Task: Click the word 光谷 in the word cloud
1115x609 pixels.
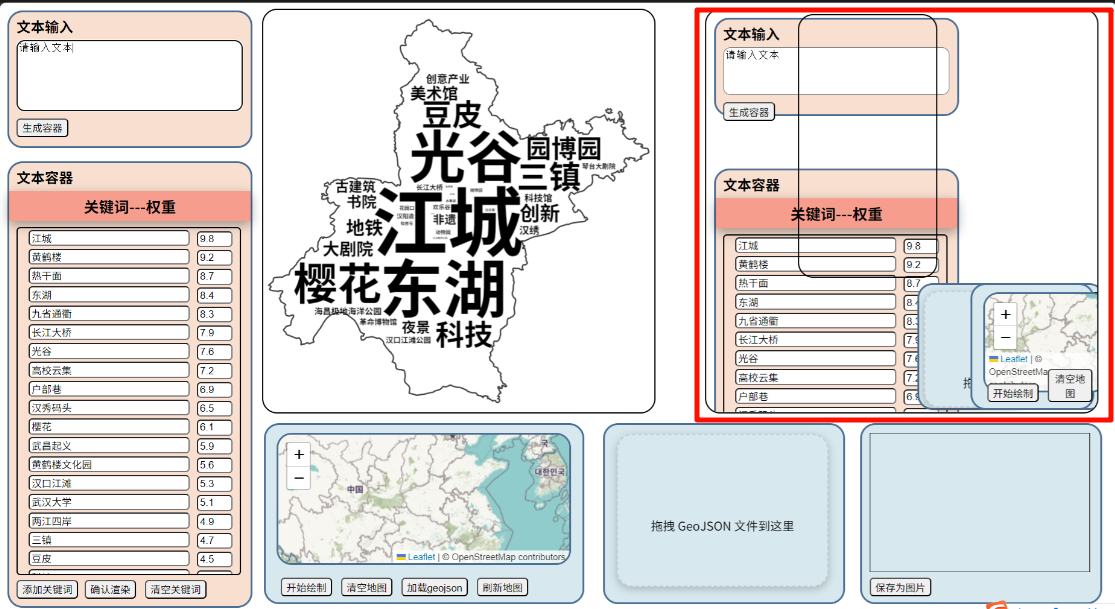Action: [x=466, y=157]
